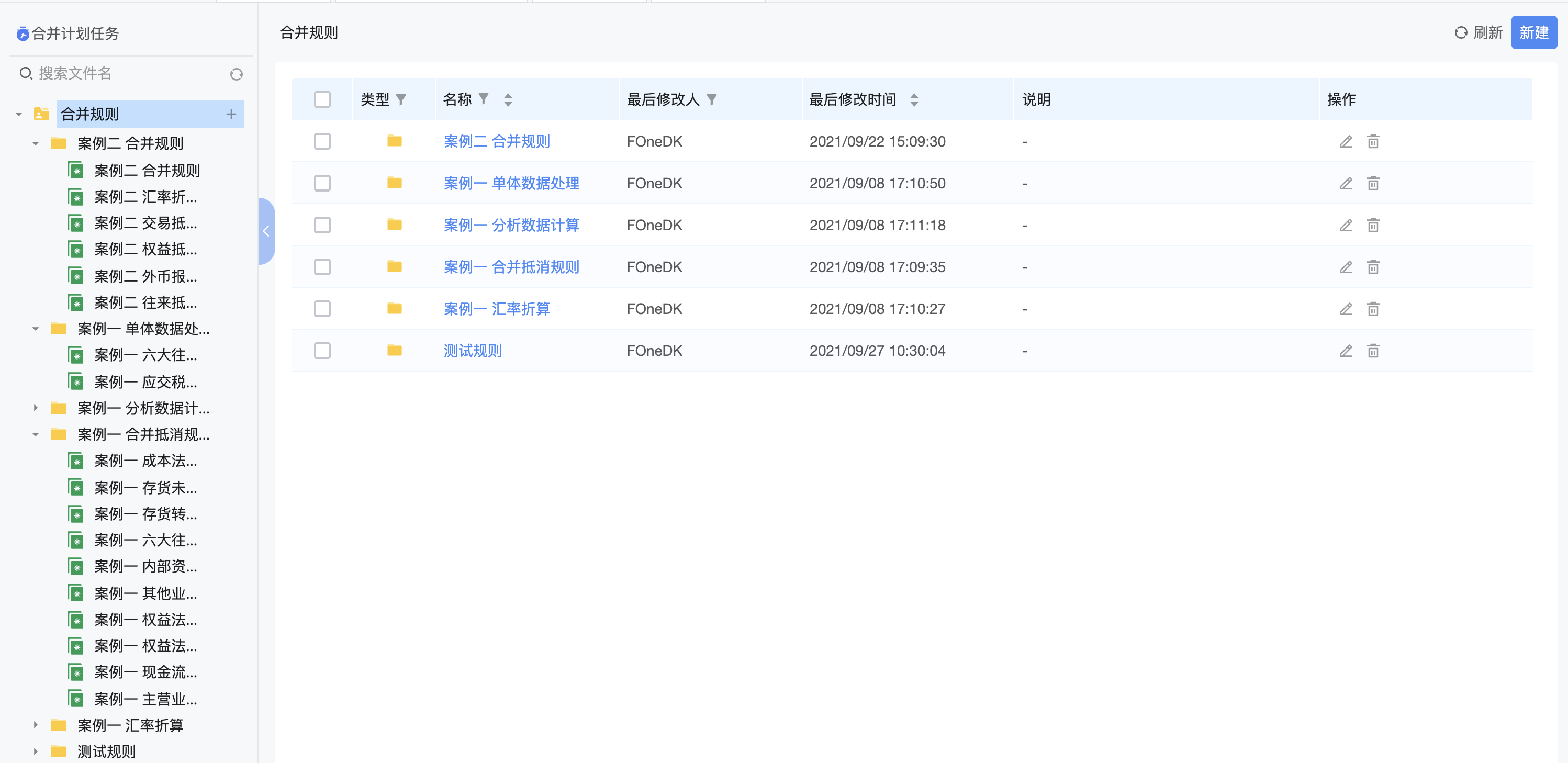Click folder icon of 案例一 汇率折算 table row
This screenshot has width=1568, height=763.
(x=395, y=308)
